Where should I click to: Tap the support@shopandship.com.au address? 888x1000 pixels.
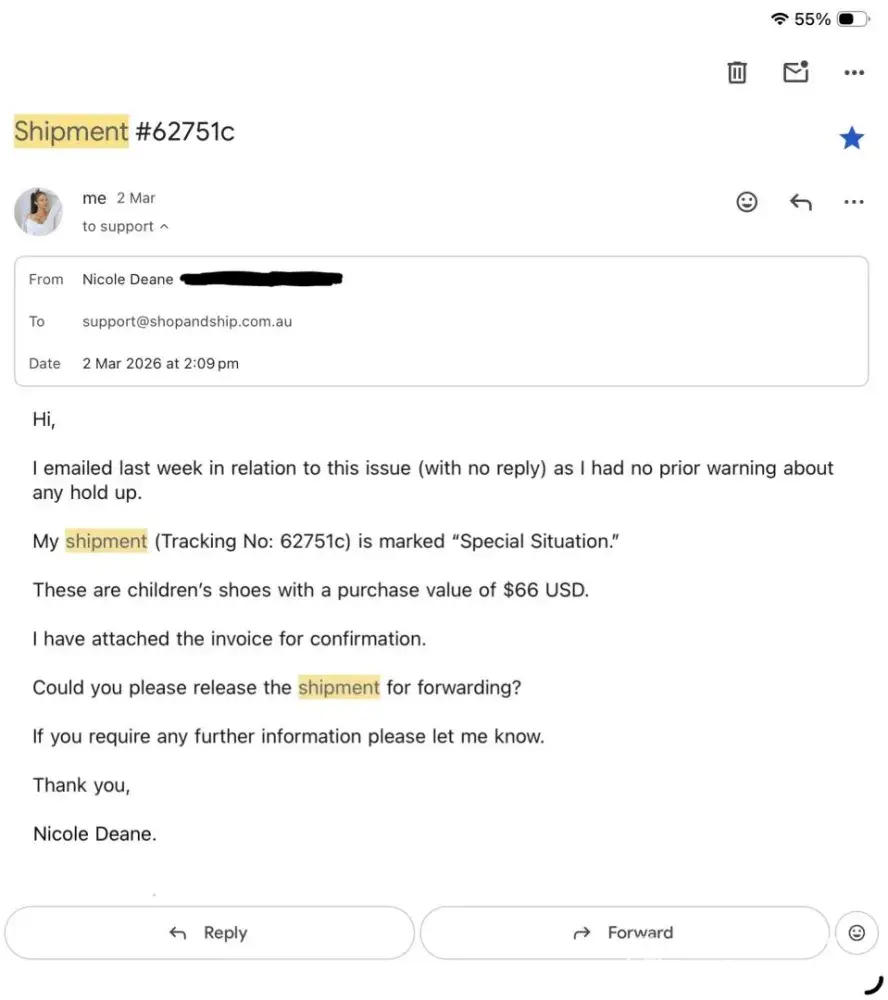pos(187,321)
